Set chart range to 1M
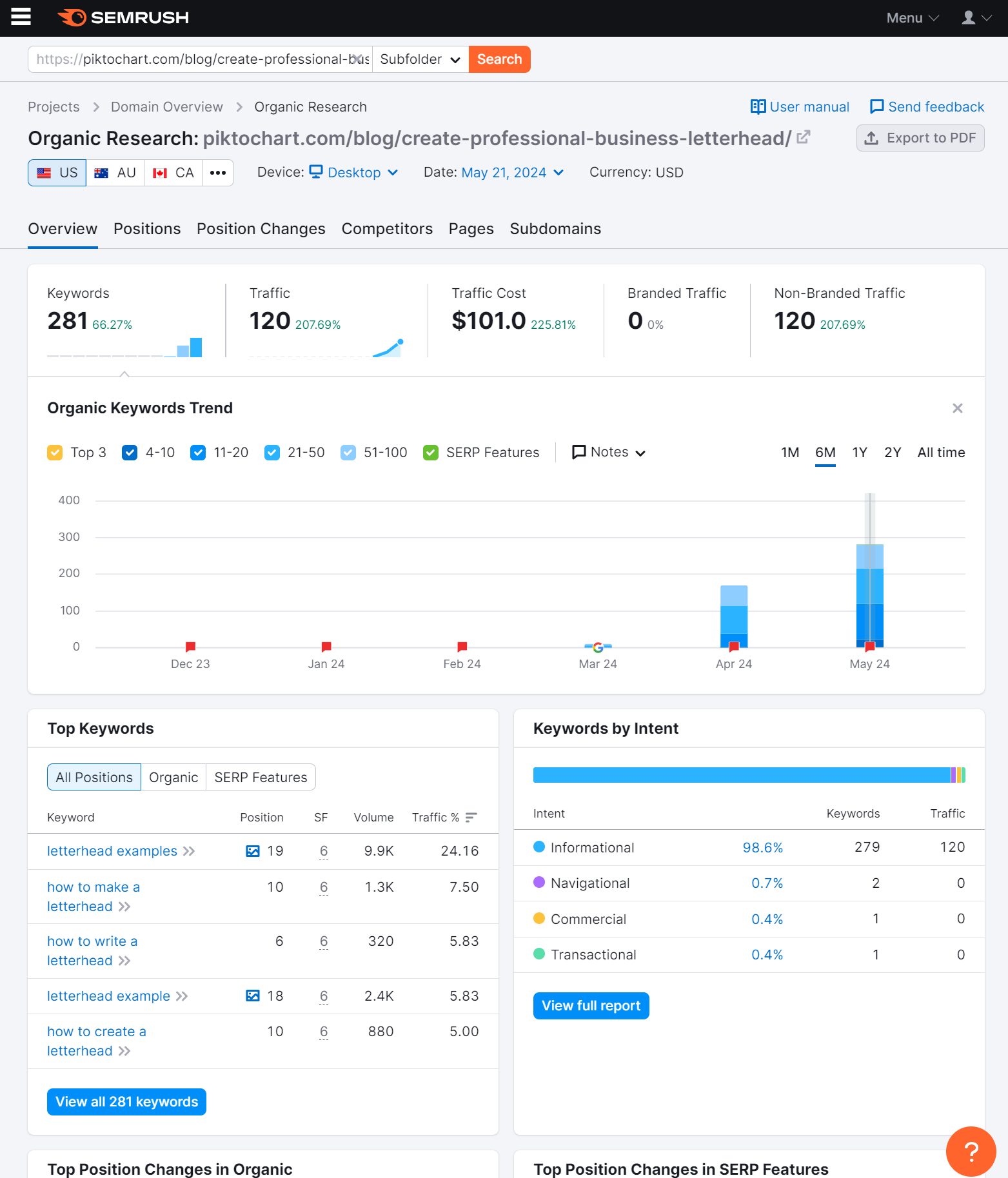The height and width of the screenshot is (1178, 1008). (790, 453)
